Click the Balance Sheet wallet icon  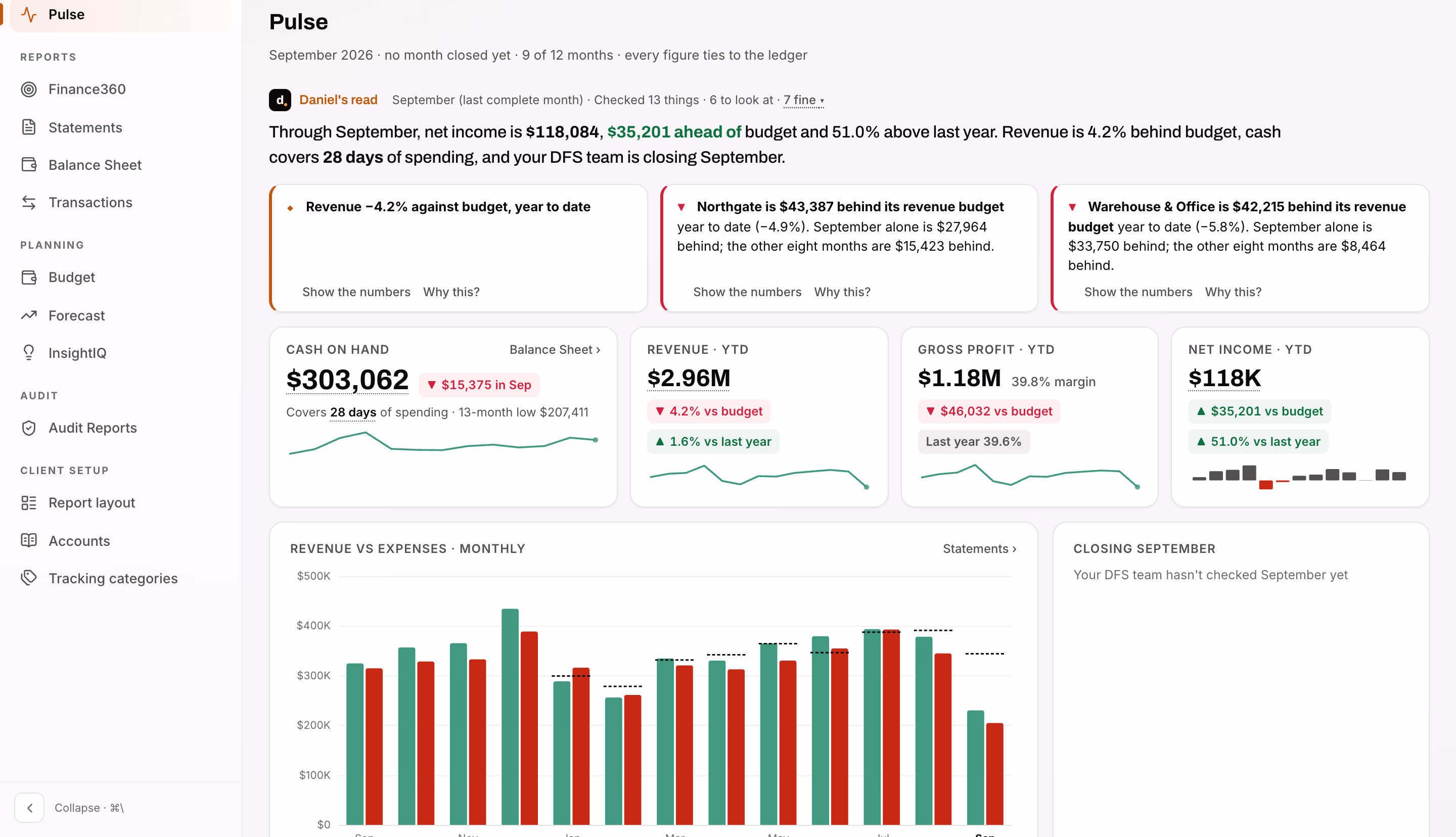29,164
